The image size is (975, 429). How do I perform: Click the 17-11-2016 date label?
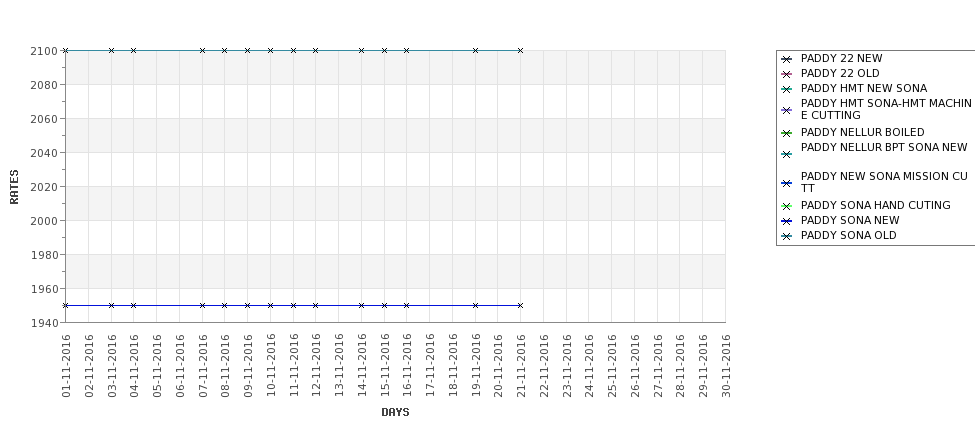tap(430, 366)
